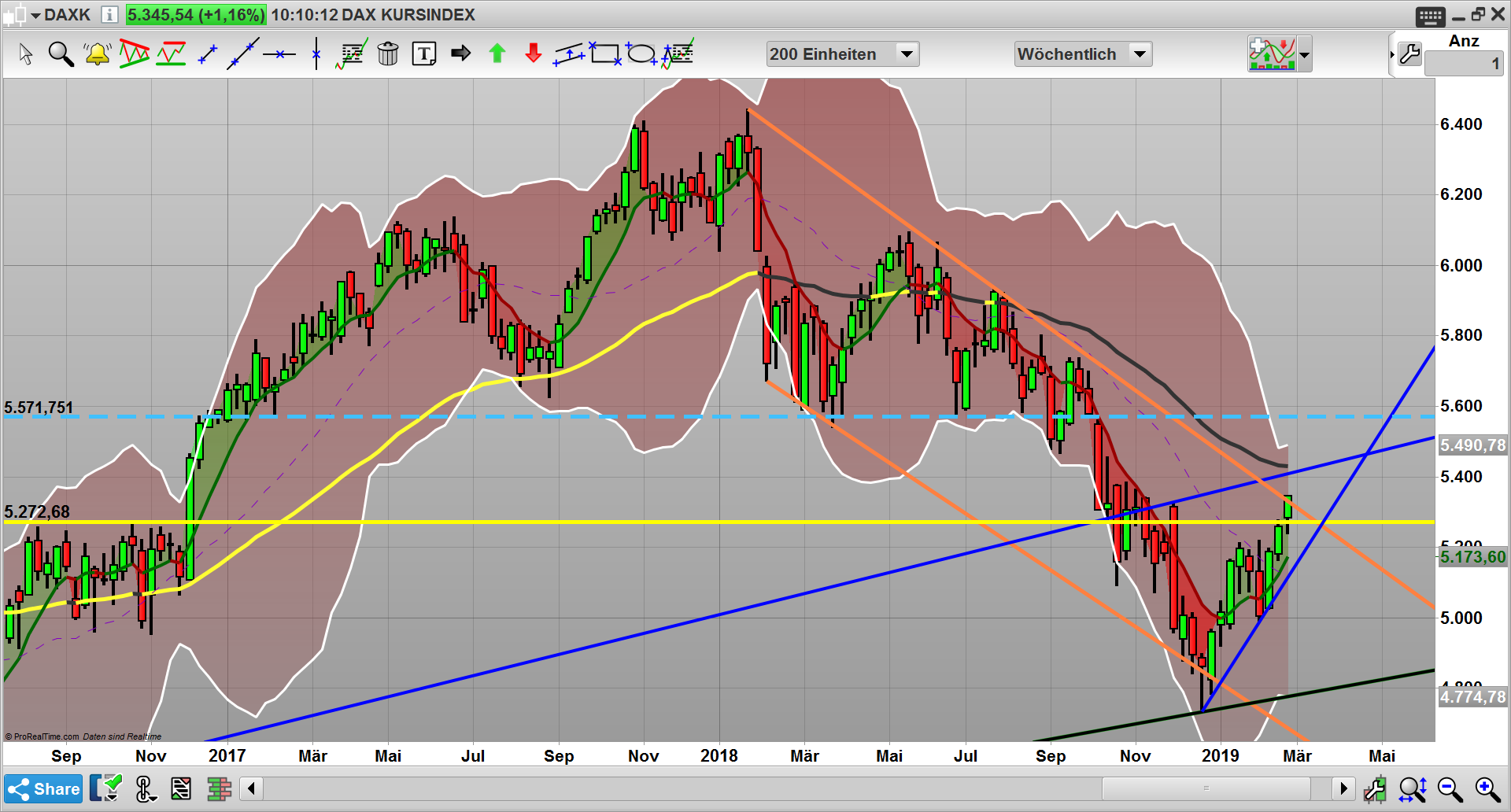The image size is (1511, 812).
Task: Click the DAXK ticker symbol
Action: [x=67, y=15]
